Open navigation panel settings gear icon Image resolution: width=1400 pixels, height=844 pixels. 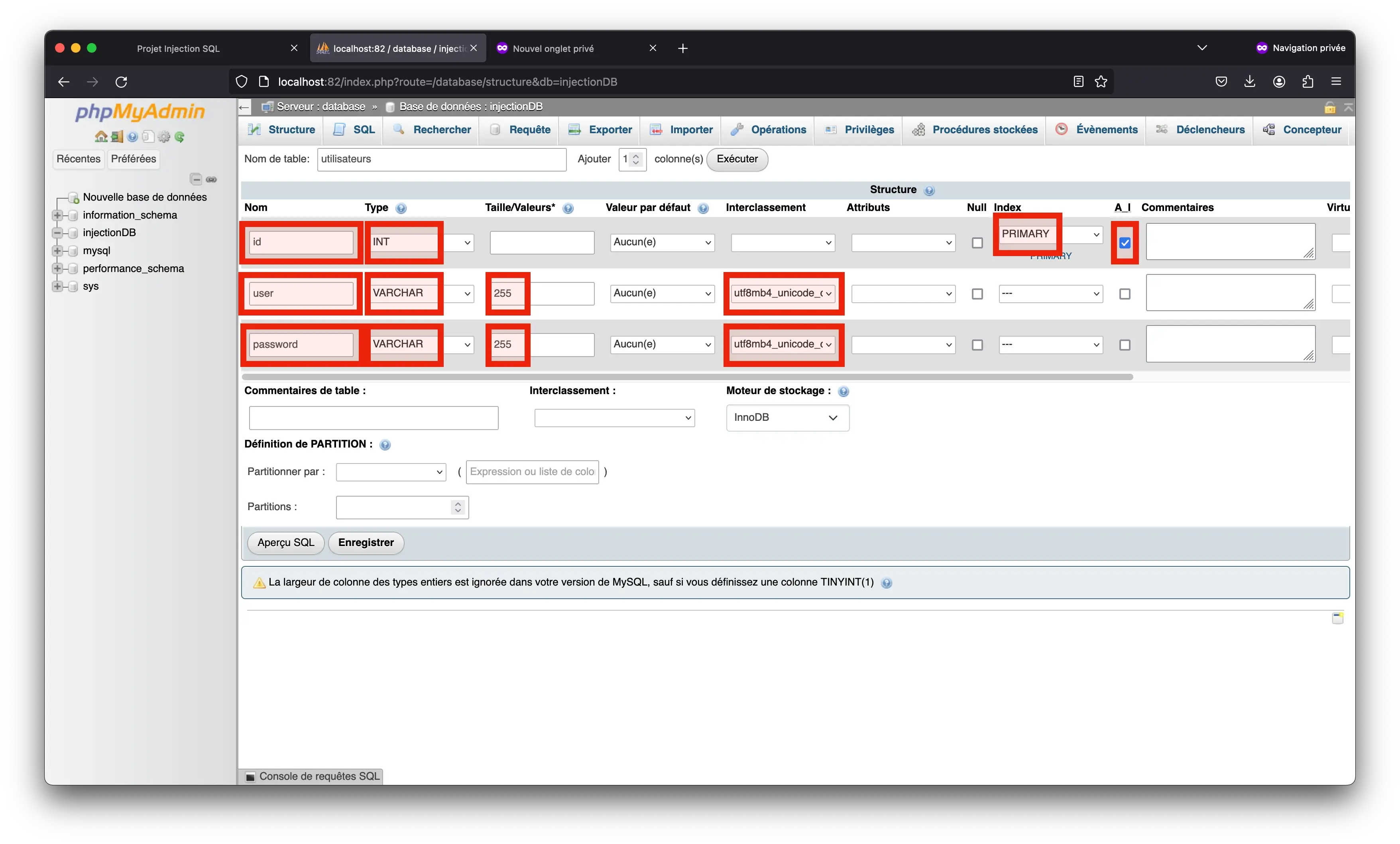pyautogui.click(x=164, y=136)
